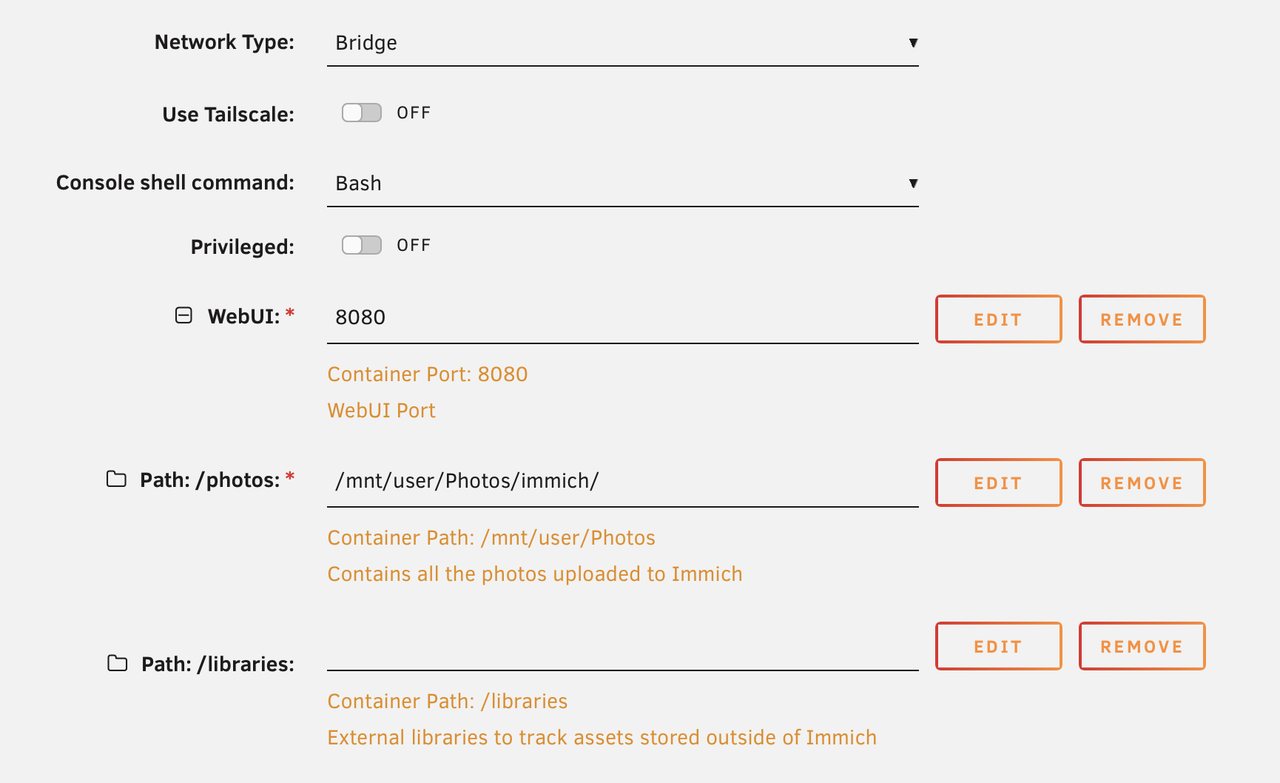Click the "WebUI:" field label
The width and height of the screenshot is (1280, 783).
(x=244, y=316)
